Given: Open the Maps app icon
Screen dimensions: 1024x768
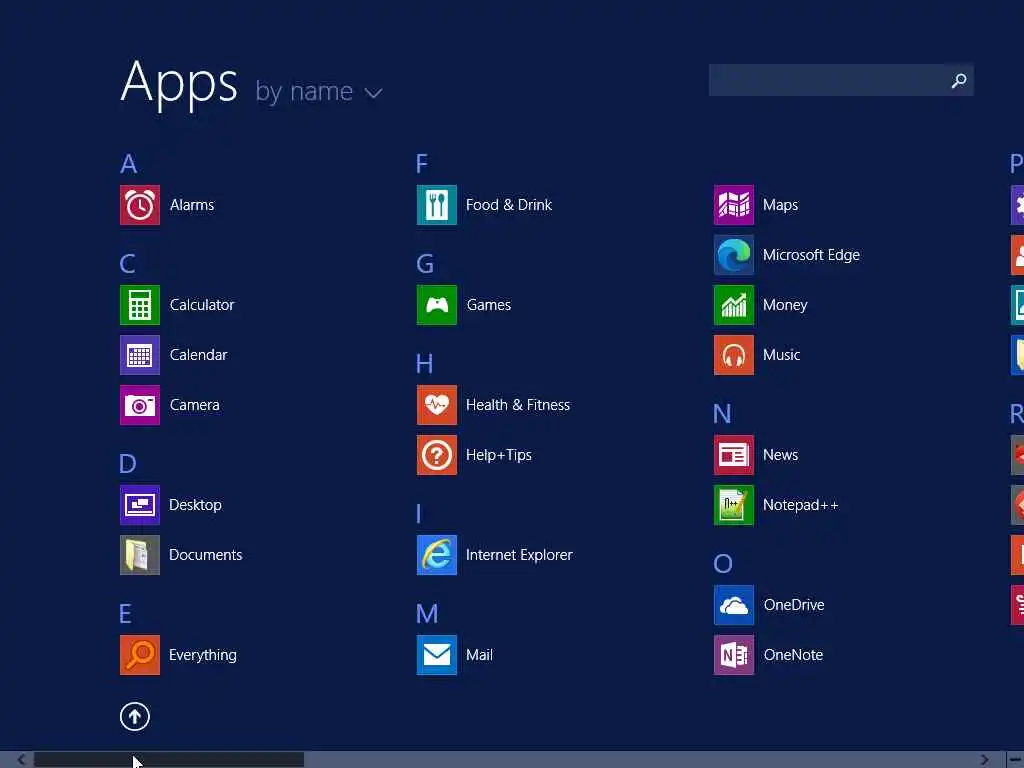Looking at the screenshot, I should pos(734,205).
